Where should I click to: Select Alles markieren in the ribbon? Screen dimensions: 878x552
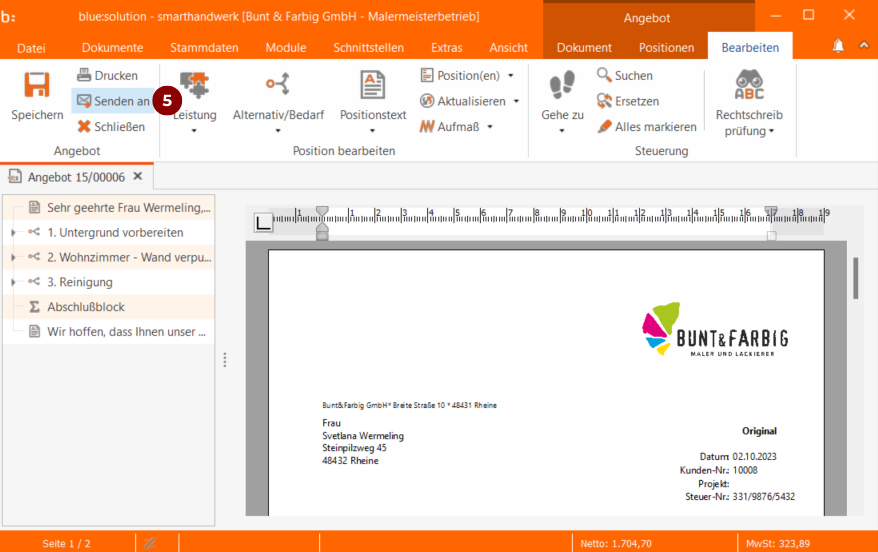[x=655, y=127]
